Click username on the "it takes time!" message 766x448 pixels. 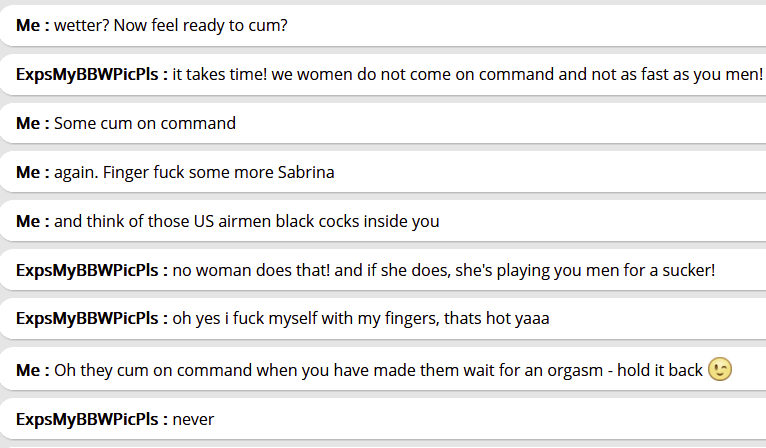tap(91, 74)
